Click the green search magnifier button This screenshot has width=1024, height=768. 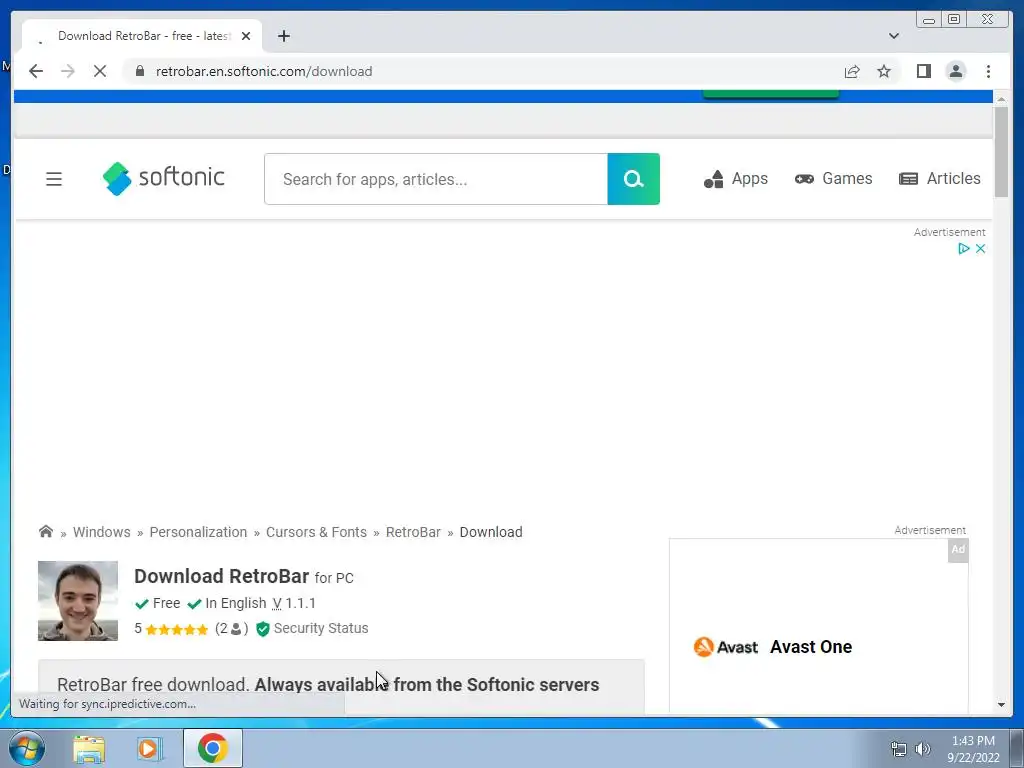pos(633,179)
